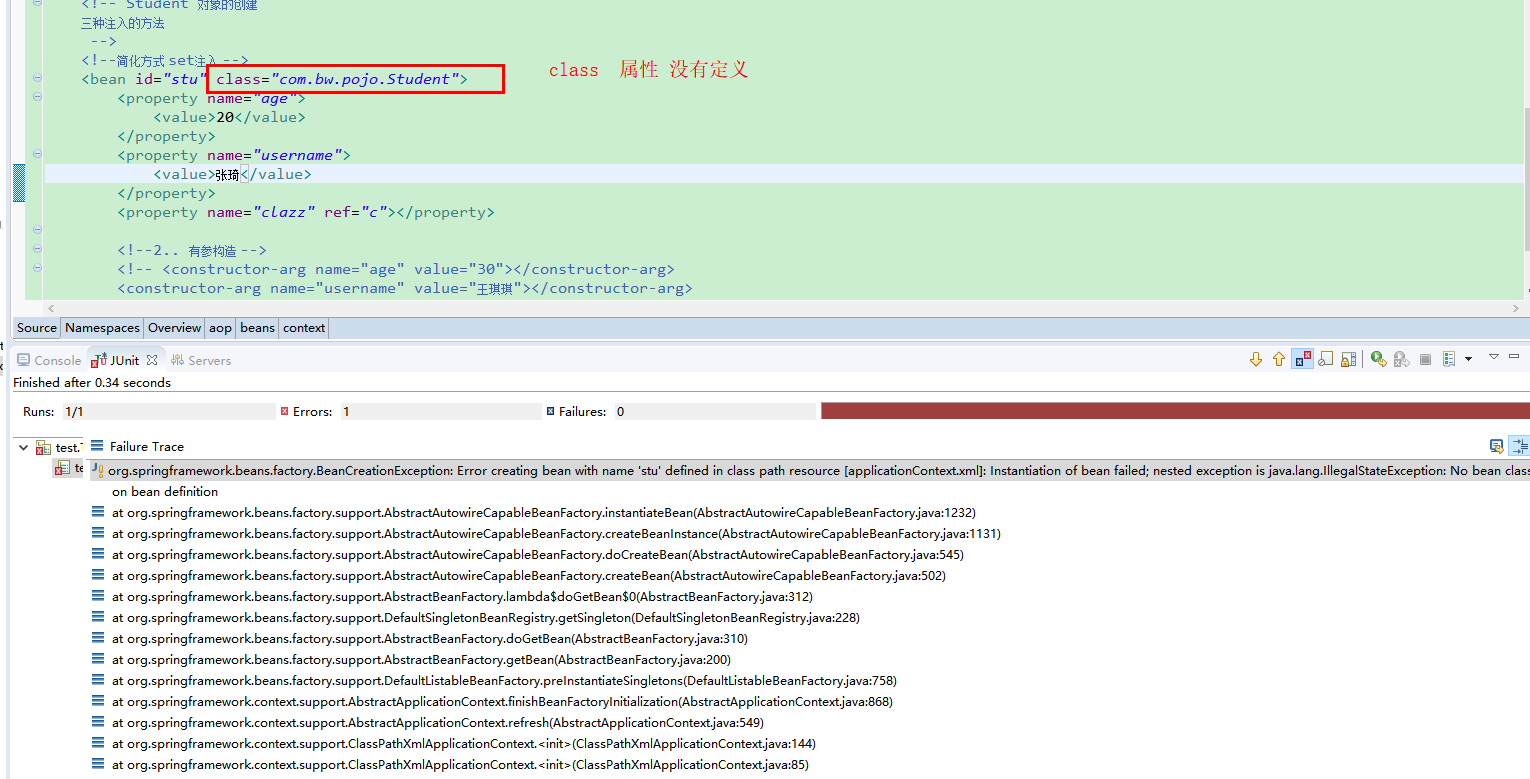The height and width of the screenshot is (779, 1530).
Task: Click the Show Stack Trace in Console icon
Action: coord(1496,446)
